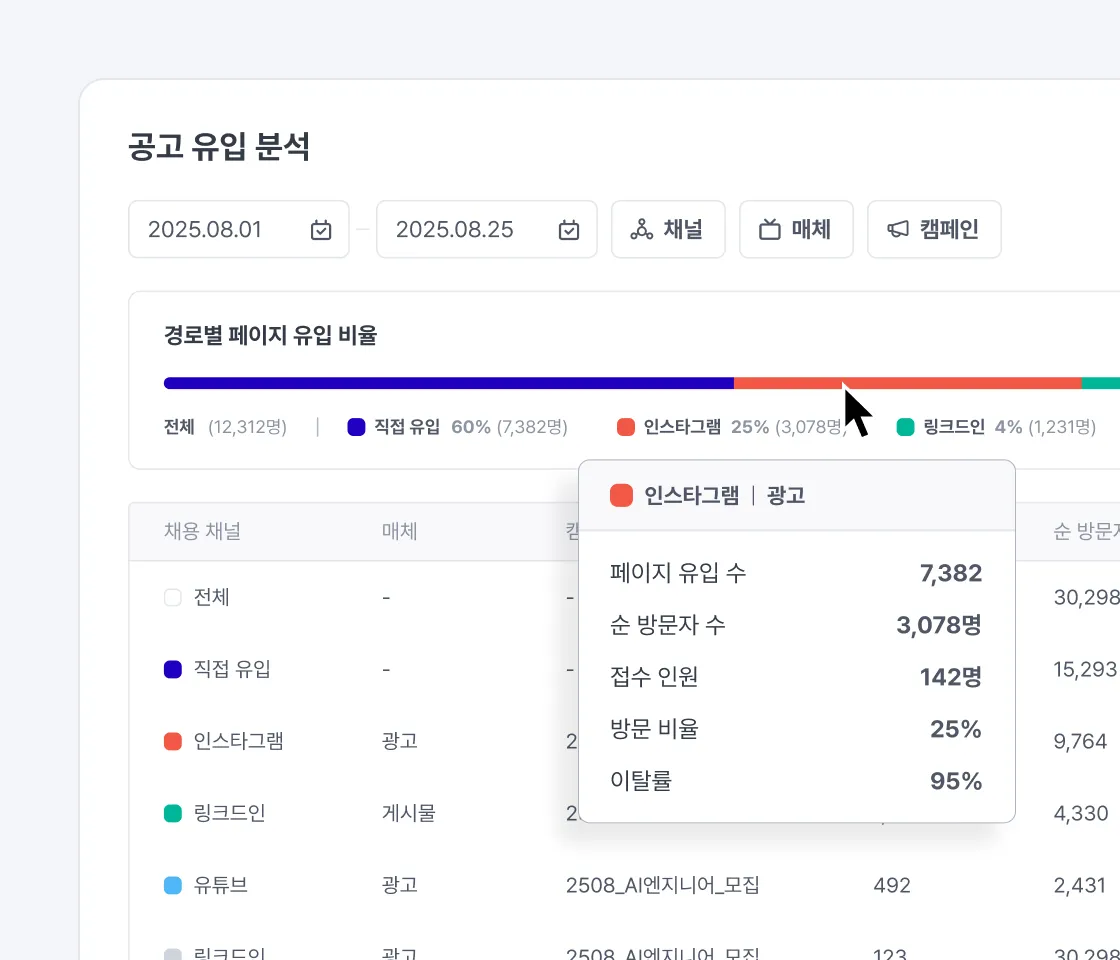Viewport: 1120px width, 960px height.
Task: Toggle 직접 유입 row color marker
Action: [x=173, y=669]
